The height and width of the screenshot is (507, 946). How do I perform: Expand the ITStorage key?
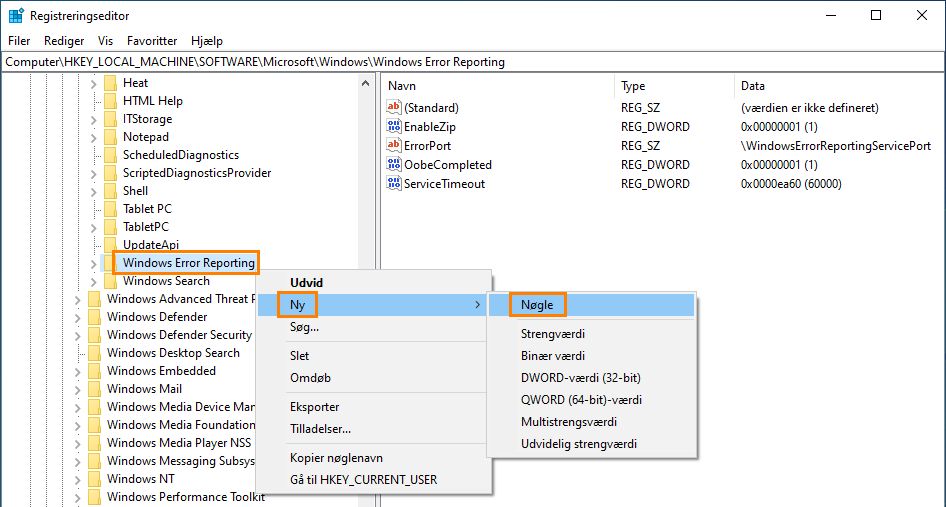click(94, 120)
